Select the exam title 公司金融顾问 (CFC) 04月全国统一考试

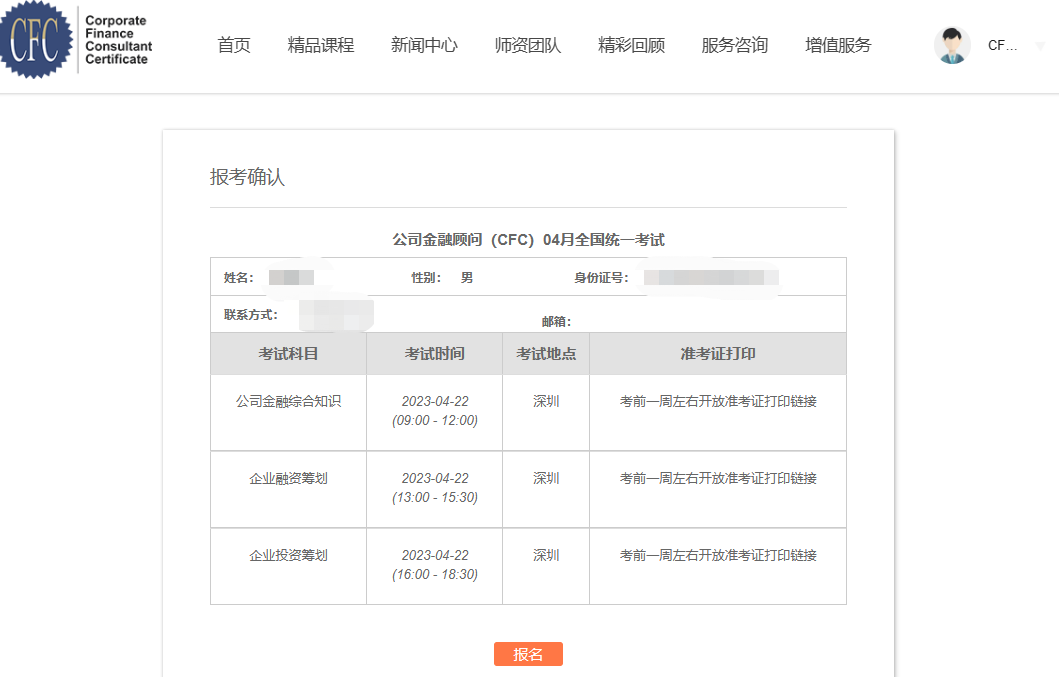[x=529, y=240]
